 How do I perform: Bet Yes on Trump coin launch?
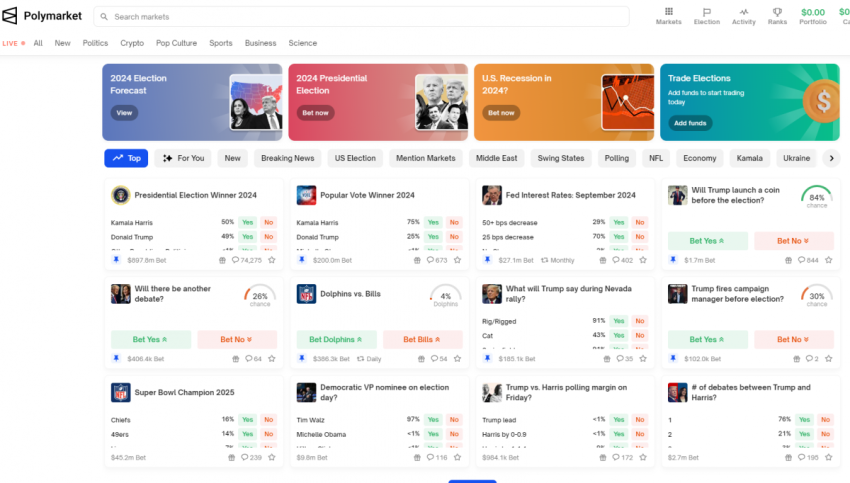(707, 241)
